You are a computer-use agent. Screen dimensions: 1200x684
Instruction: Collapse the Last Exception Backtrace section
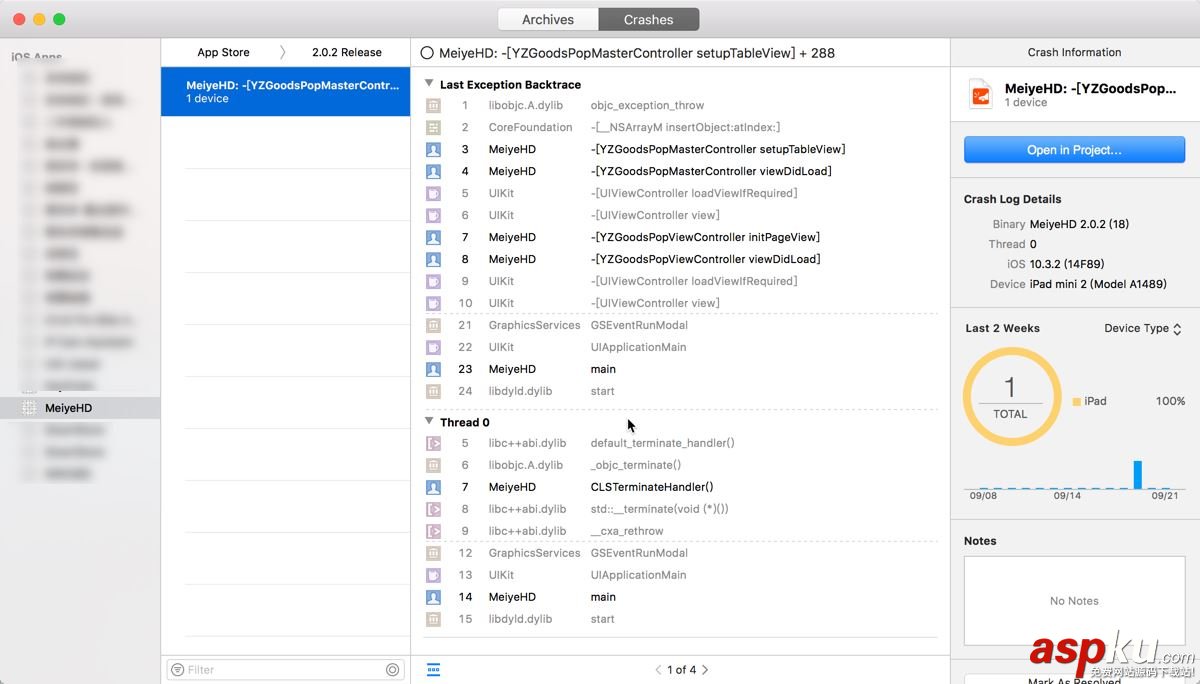click(429, 84)
